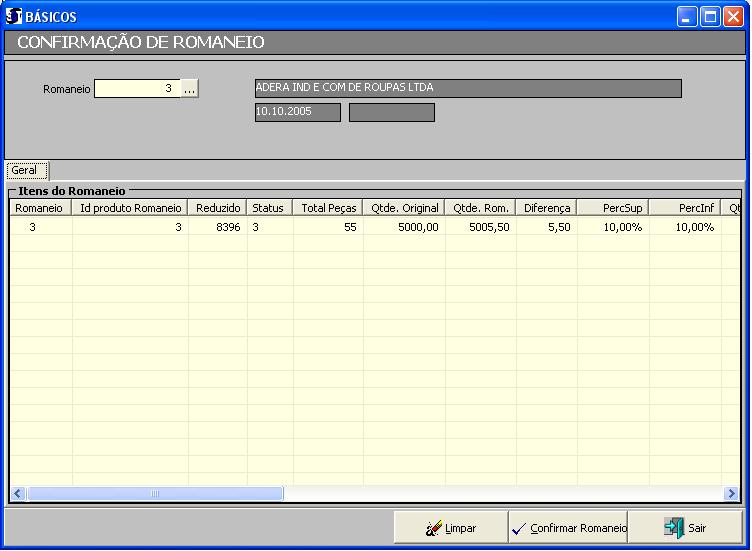This screenshot has height=551, width=752.
Task: Click the Total Peças column header
Action: pyautogui.click(x=328, y=208)
